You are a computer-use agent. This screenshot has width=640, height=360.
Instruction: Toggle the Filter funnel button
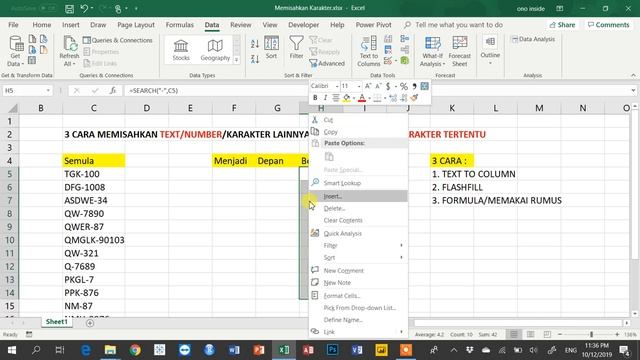(x=296, y=48)
